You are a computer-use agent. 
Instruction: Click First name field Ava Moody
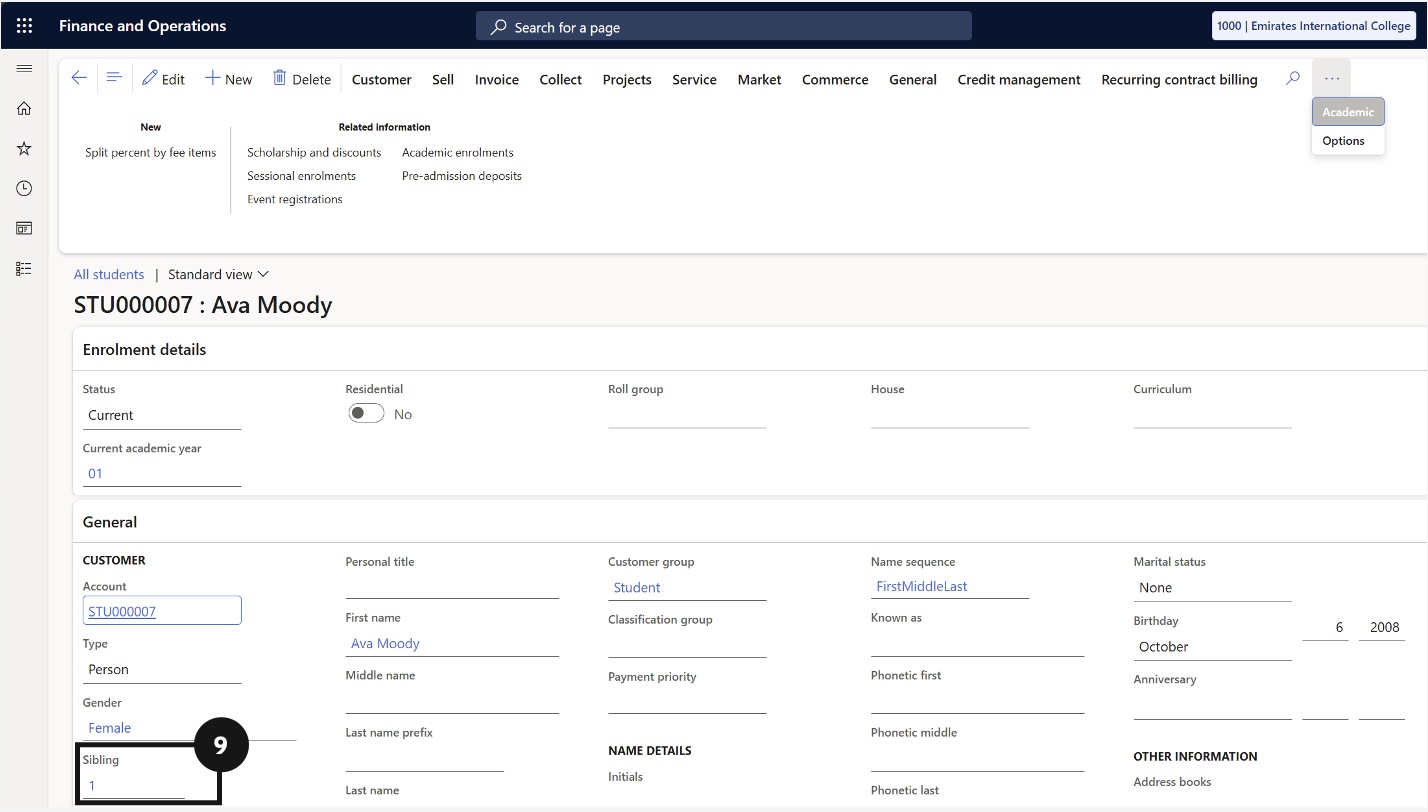(452, 643)
